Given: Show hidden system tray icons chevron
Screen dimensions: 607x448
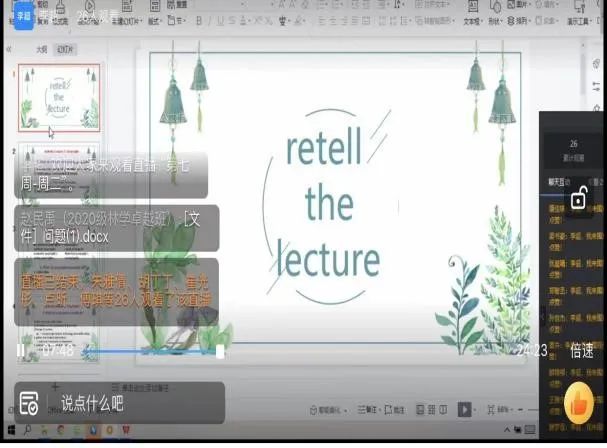Looking at the screenshot, I should tap(507, 429).
